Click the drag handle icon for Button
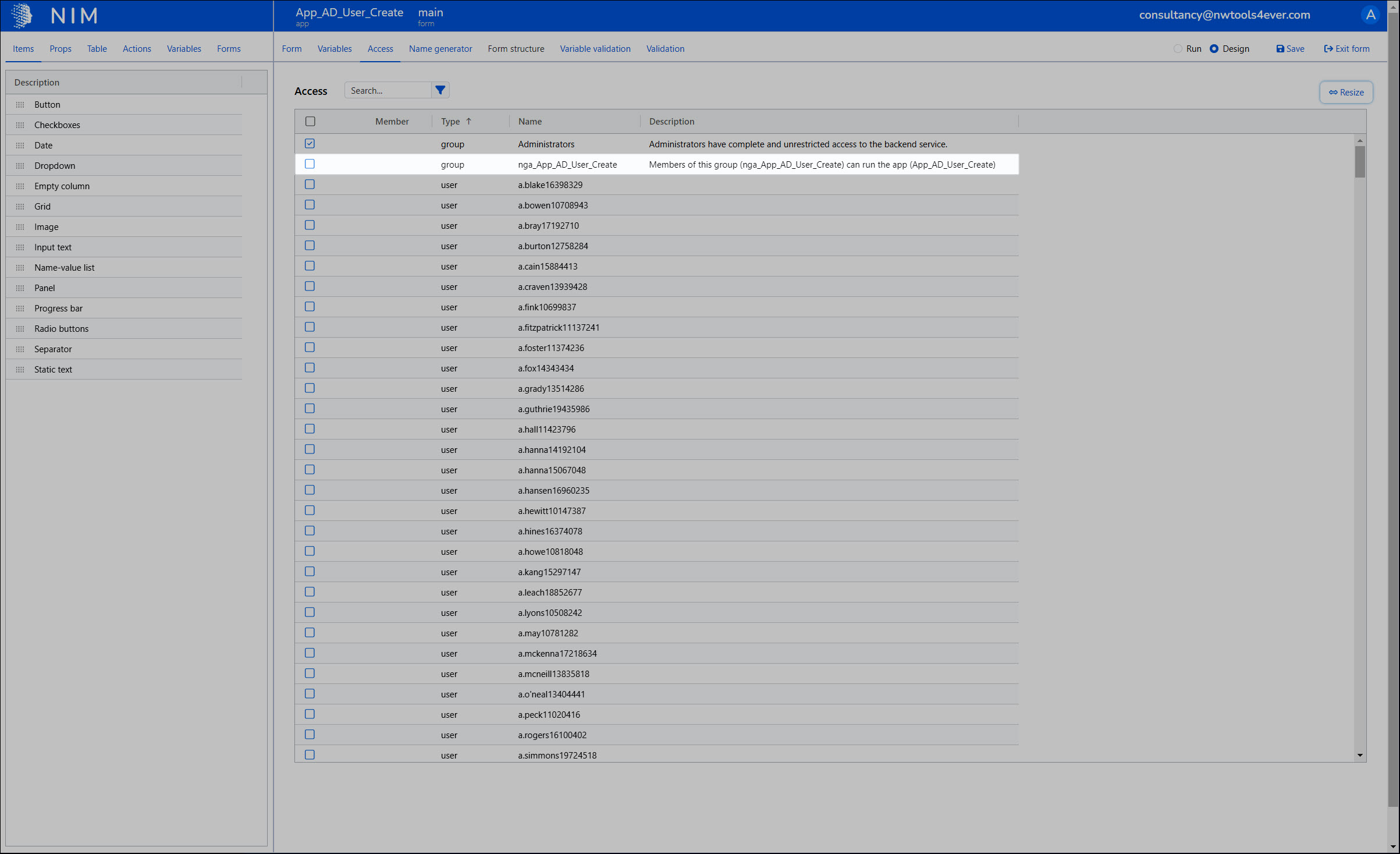The image size is (1400, 854). (x=20, y=105)
